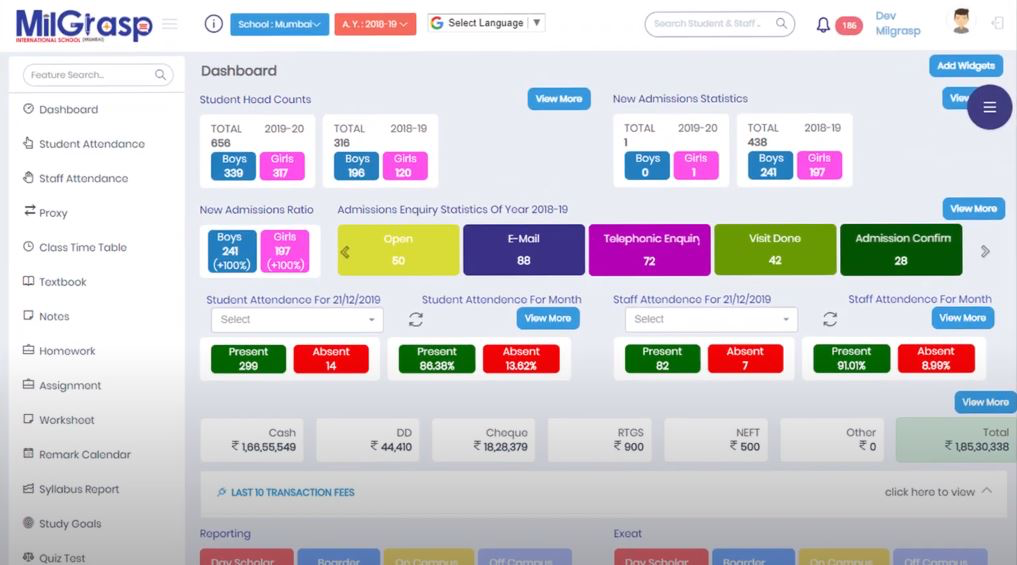
Task: Click the Cheque ₹18,28,379 amount card
Action: (483, 440)
